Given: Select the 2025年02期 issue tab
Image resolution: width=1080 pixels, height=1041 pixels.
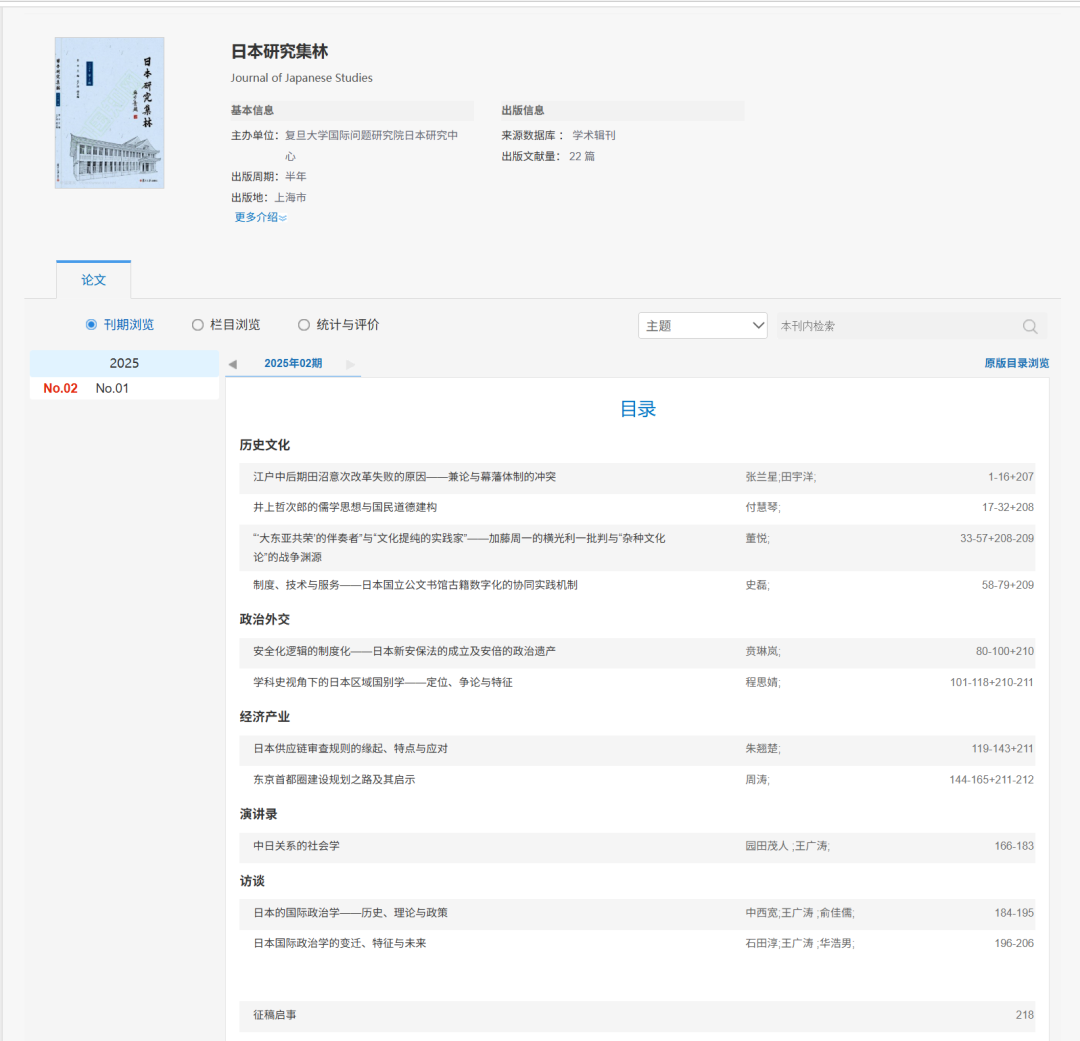Looking at the screenshot, I should coord(293,363).
